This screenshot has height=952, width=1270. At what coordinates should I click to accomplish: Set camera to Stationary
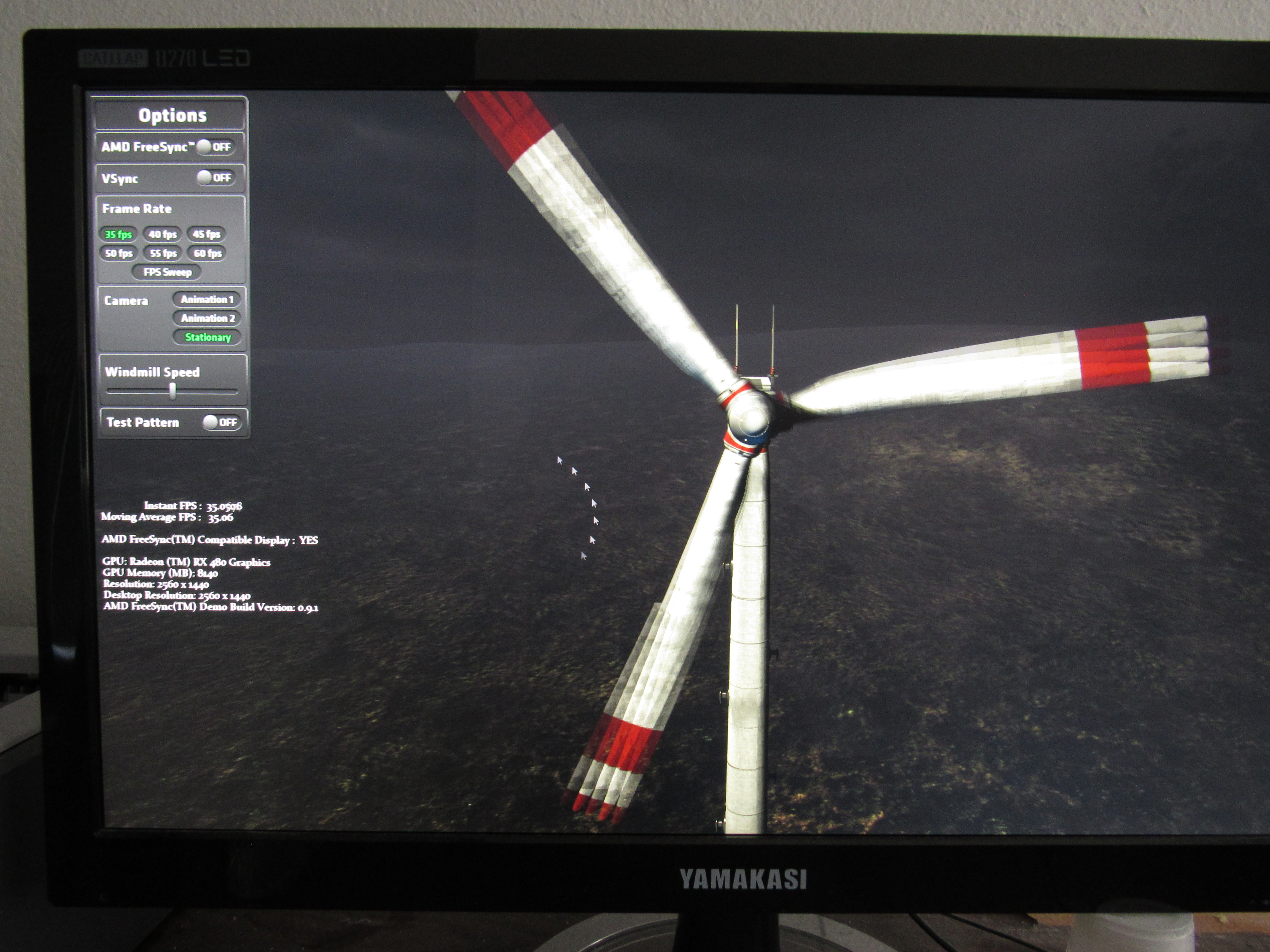(x=207, y=337)
